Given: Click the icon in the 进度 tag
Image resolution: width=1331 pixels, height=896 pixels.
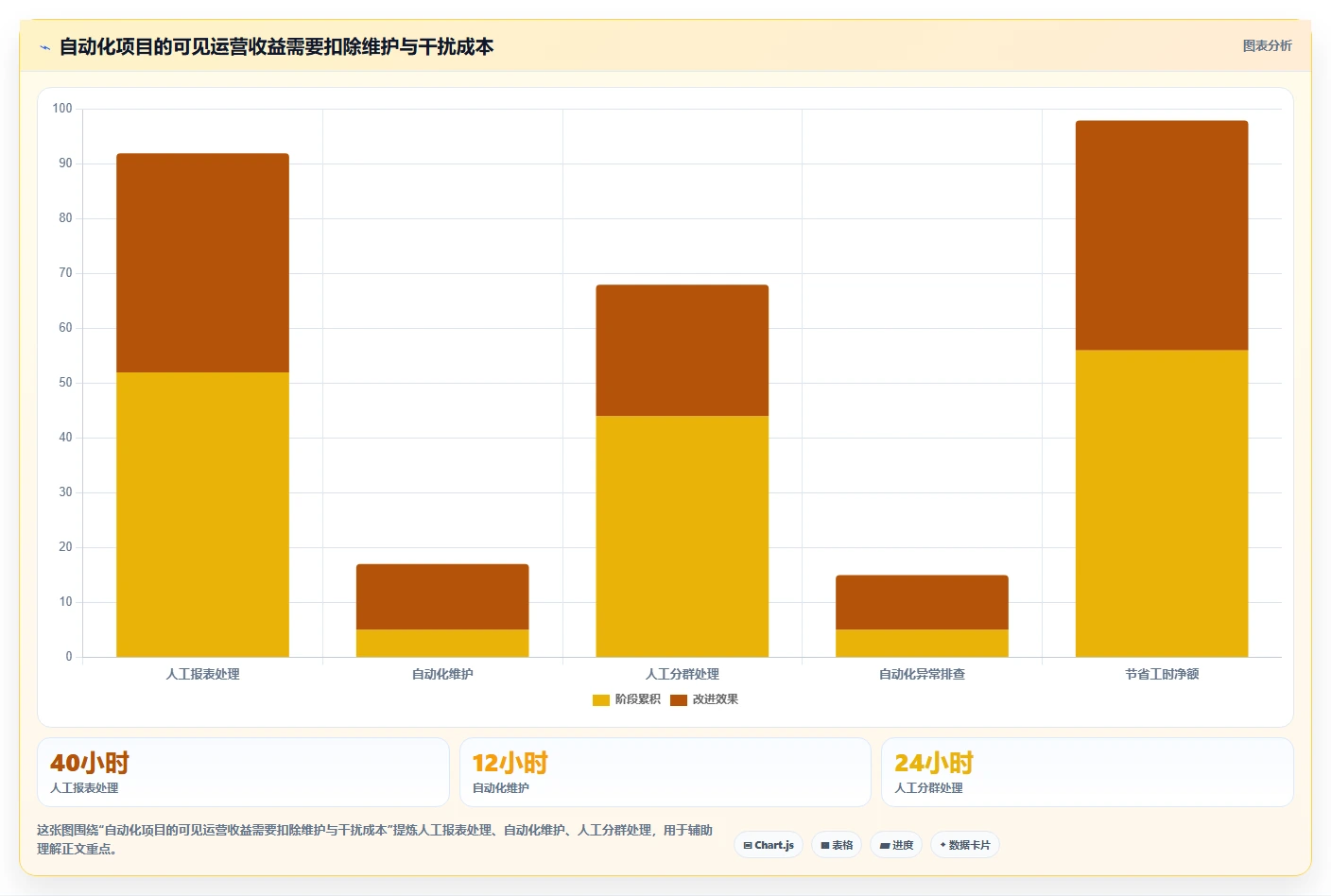Looking at the screenshot, I should [885, 845].
